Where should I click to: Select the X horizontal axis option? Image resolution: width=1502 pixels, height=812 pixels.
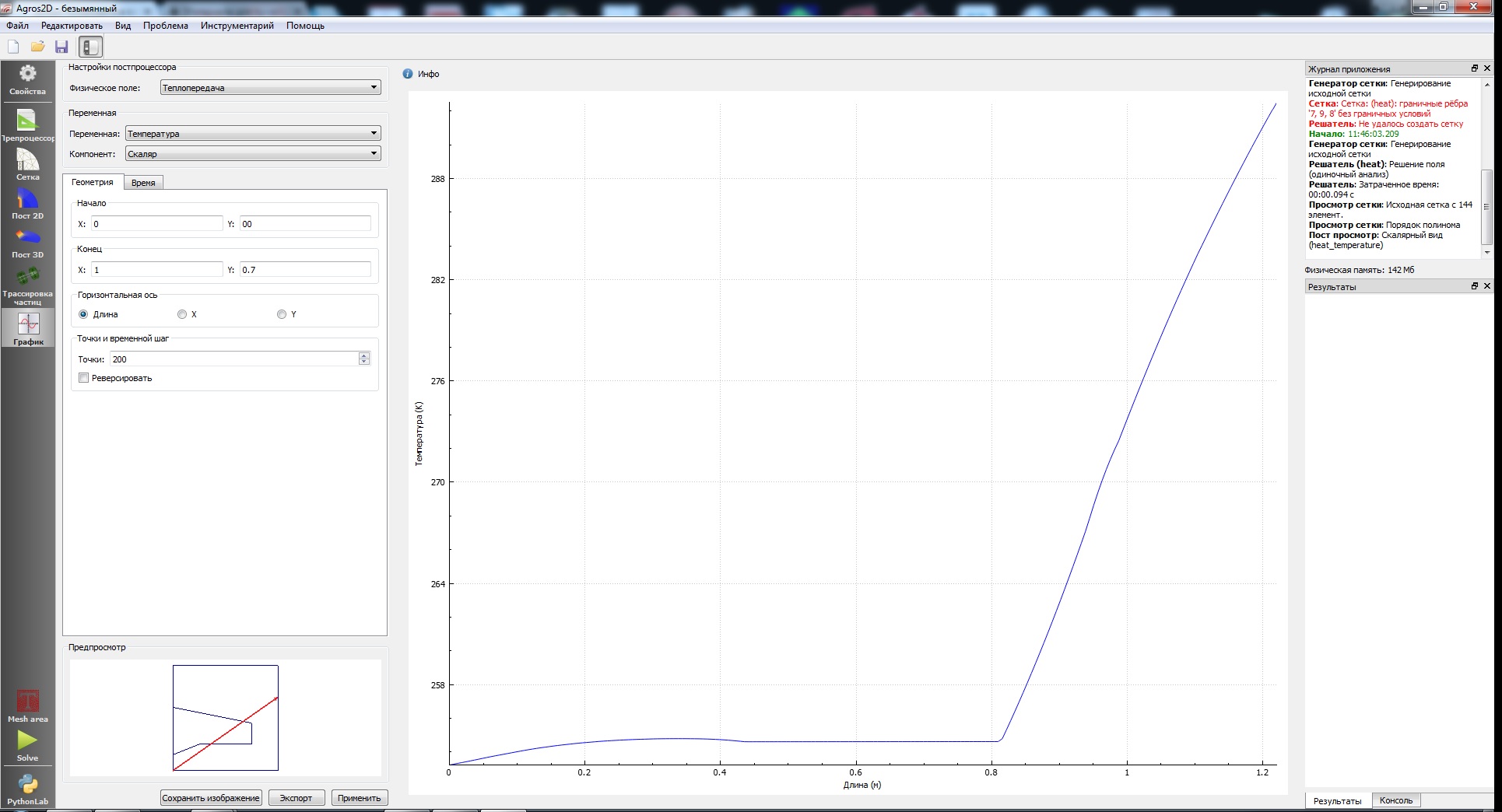[182, 314]
